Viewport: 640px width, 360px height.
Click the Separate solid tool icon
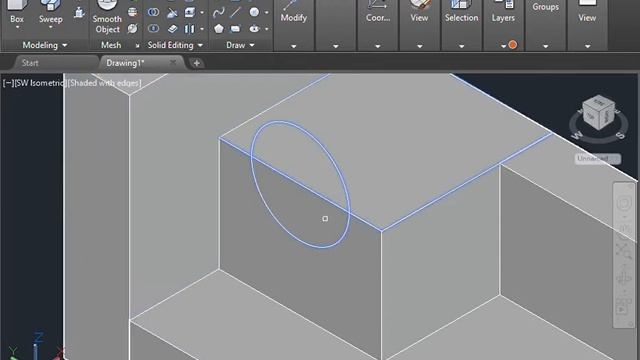(189, 29)
